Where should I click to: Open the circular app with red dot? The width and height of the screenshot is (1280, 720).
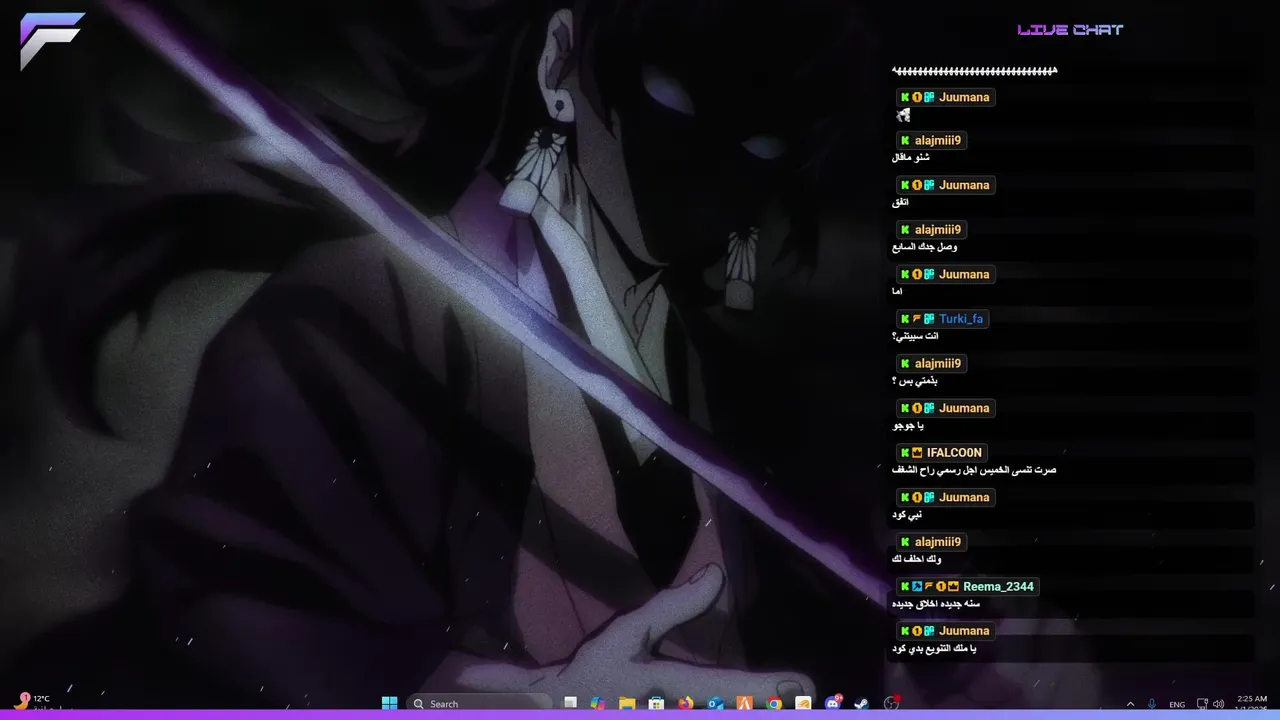tap(892, 703)
